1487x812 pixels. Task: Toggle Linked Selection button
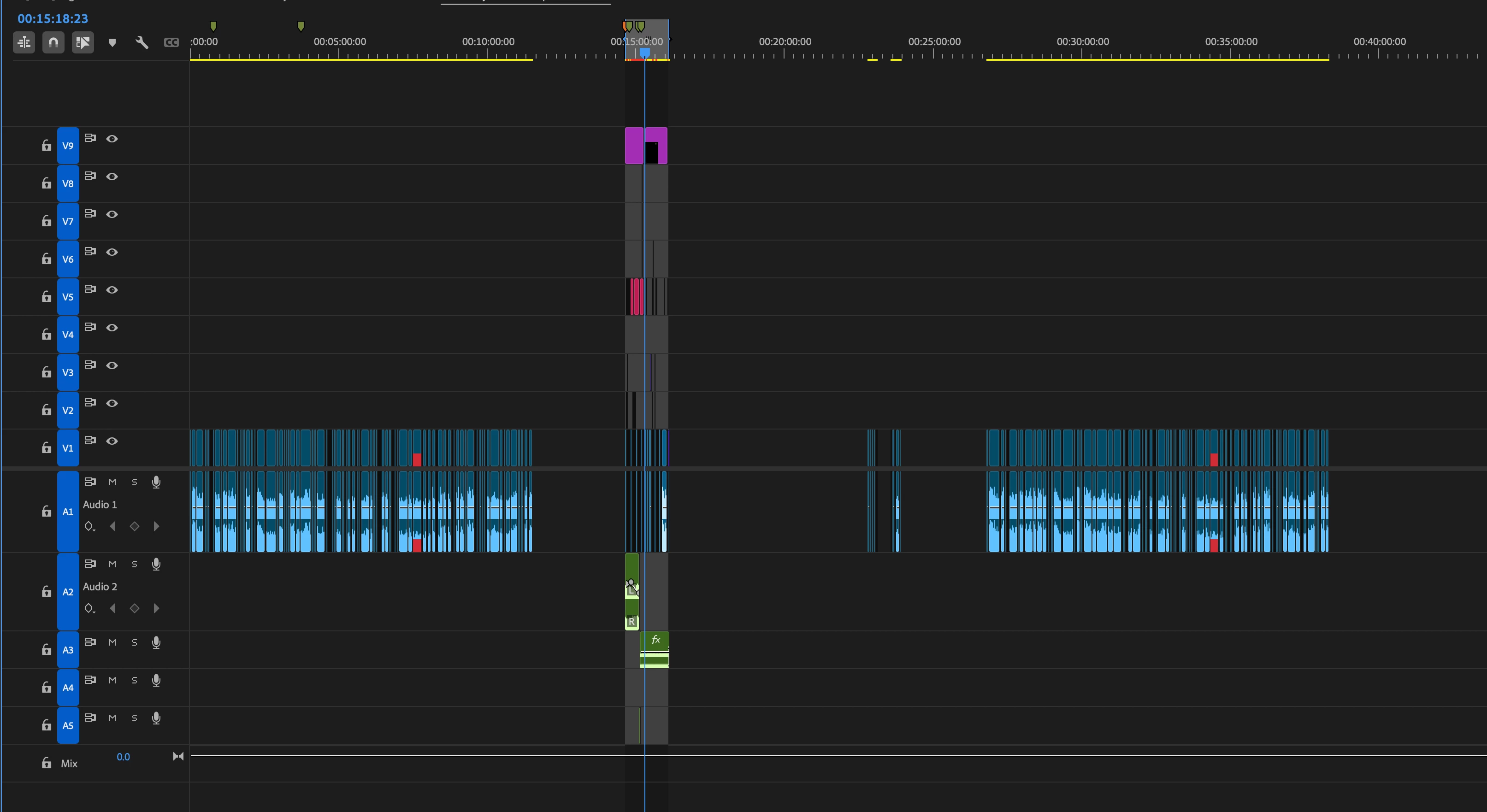click(x=83, y=42)
